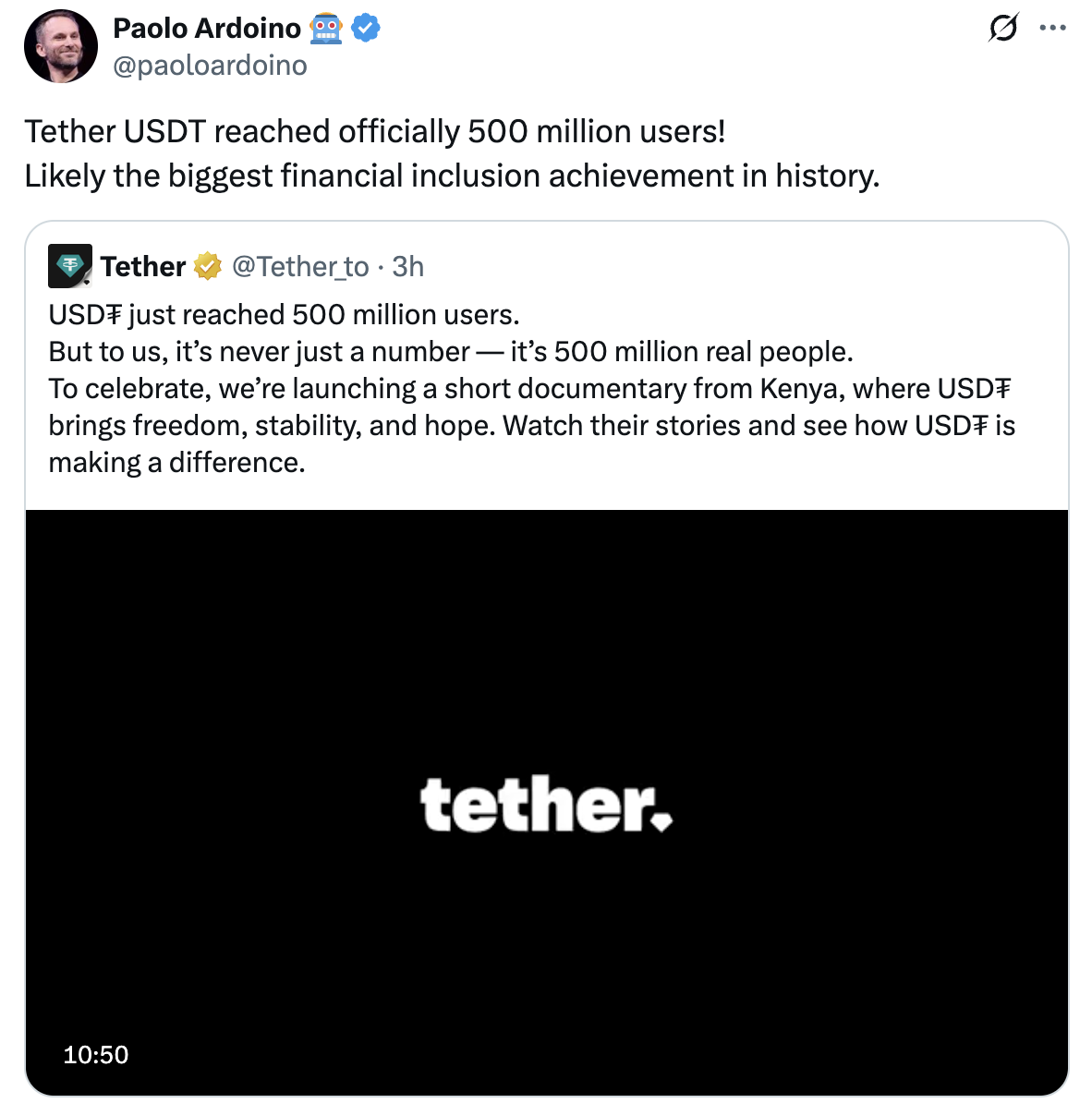Open the Tether display name in the quote
Viewport: 1092px width, 1103px height.
(x=143, y=266)
